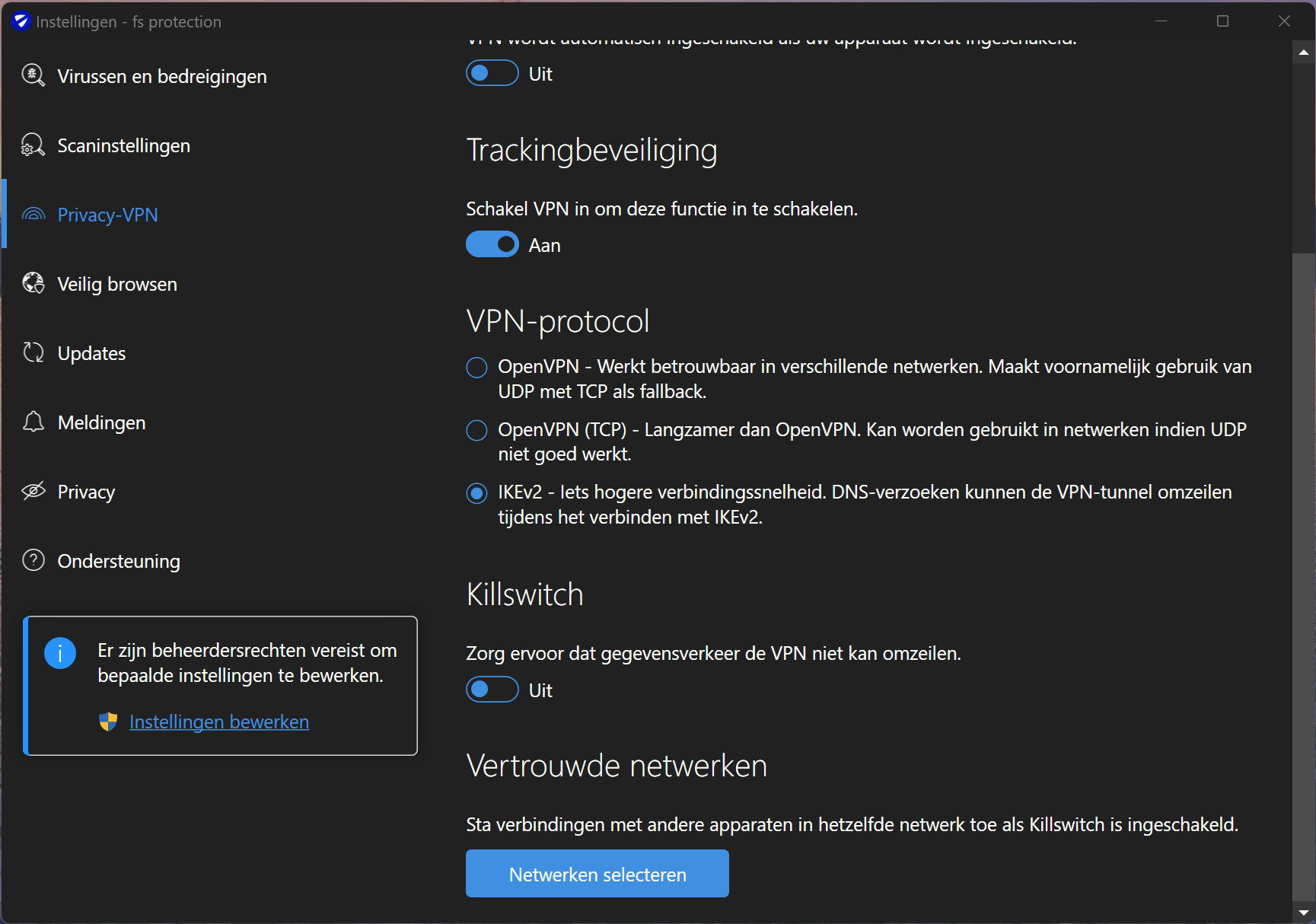Turn off the Trackingbeveiliging toggle

click(492, 244)
